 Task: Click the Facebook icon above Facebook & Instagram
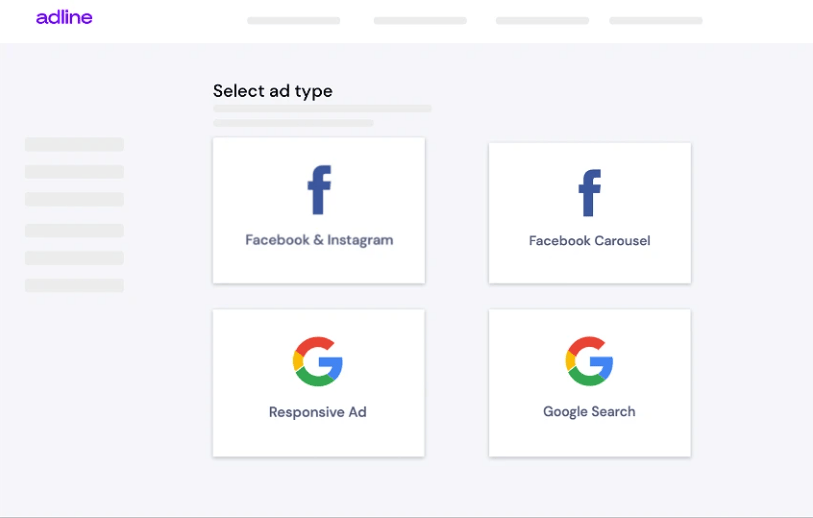(x=319, y=190)
